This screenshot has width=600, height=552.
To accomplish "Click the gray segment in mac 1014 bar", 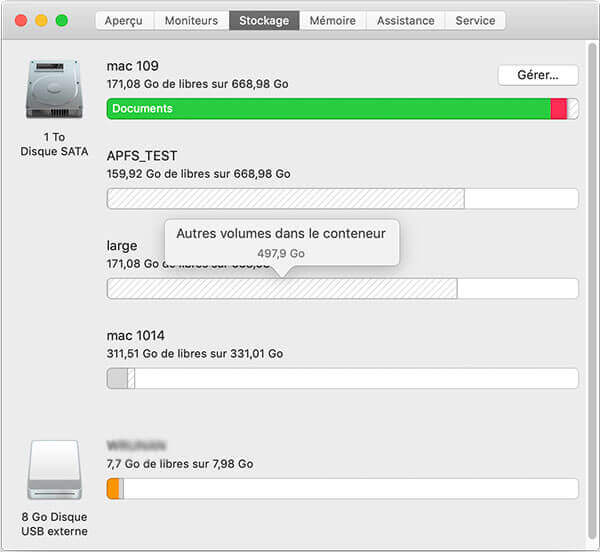I will 117,378.
